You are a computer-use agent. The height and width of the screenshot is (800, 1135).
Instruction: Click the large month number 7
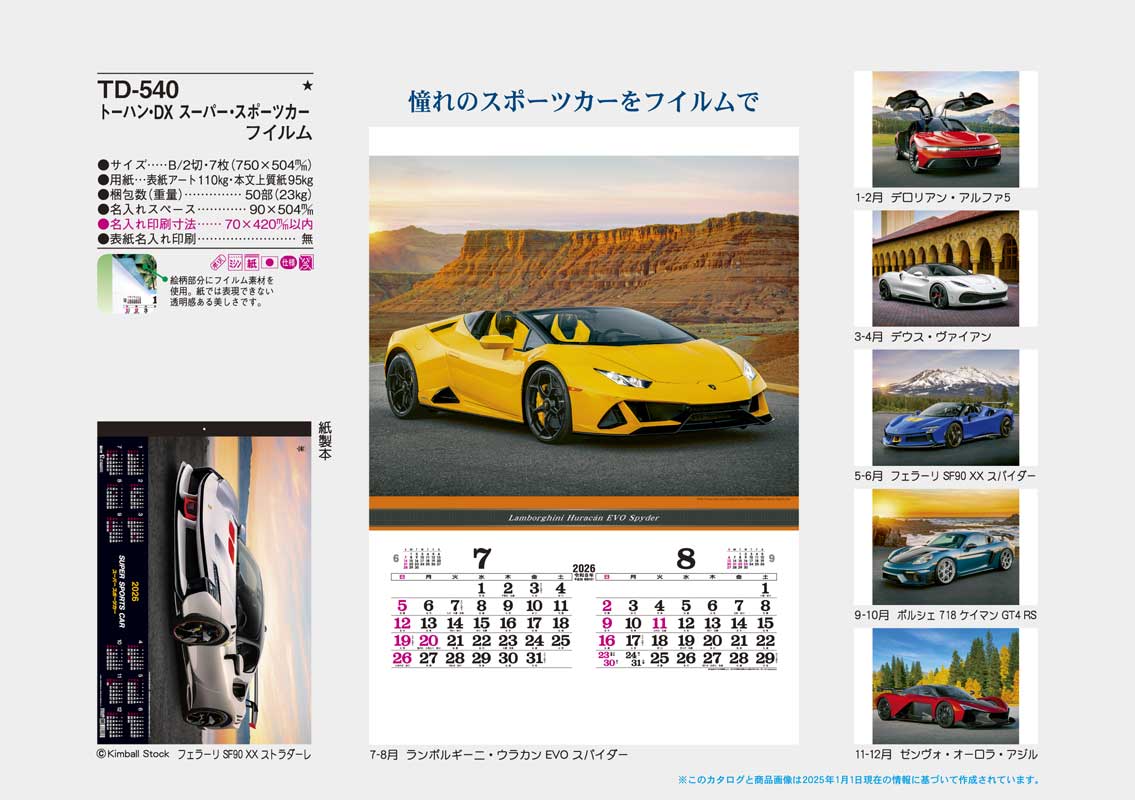[481, 558]
